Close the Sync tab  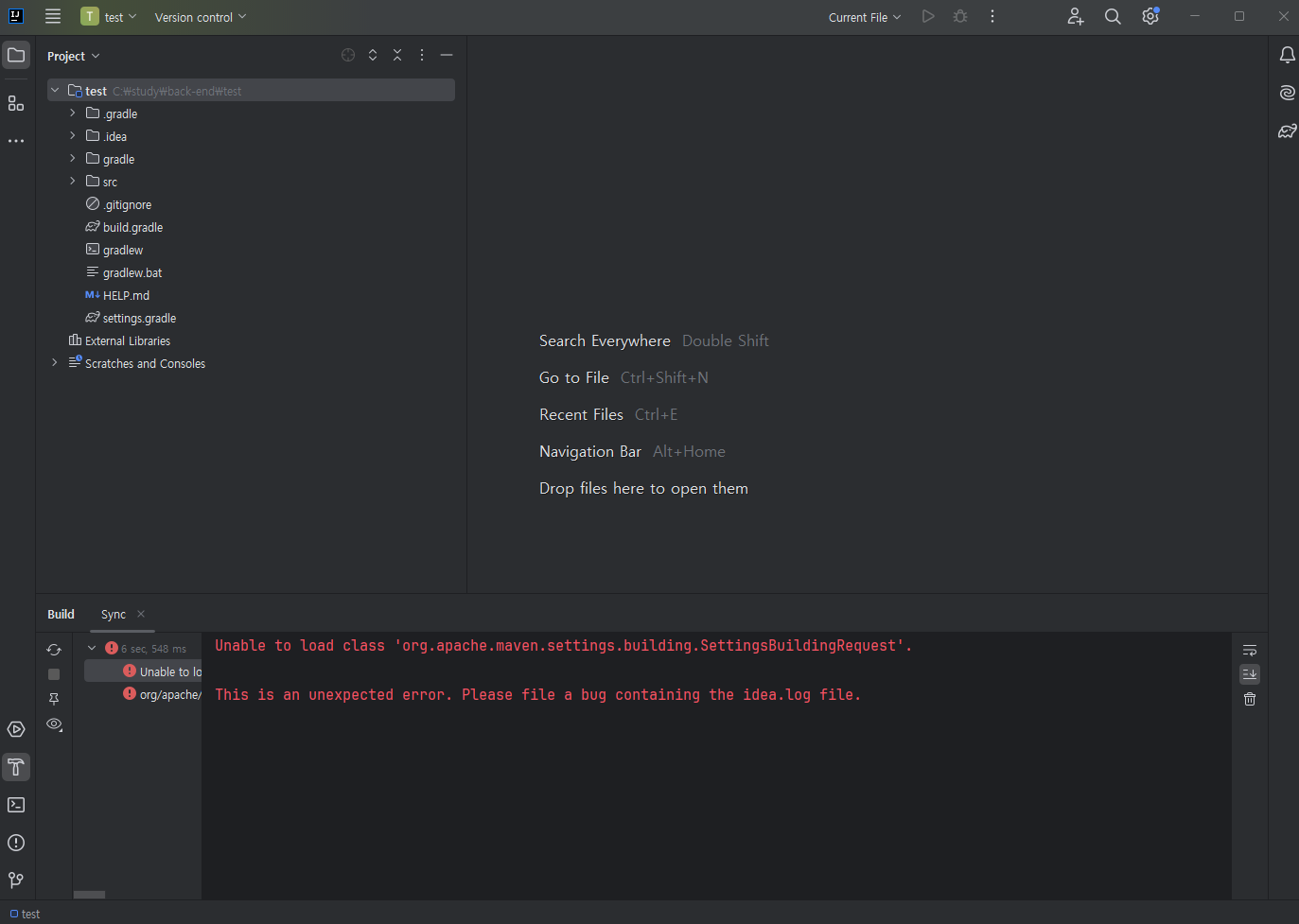pos(141,614)
